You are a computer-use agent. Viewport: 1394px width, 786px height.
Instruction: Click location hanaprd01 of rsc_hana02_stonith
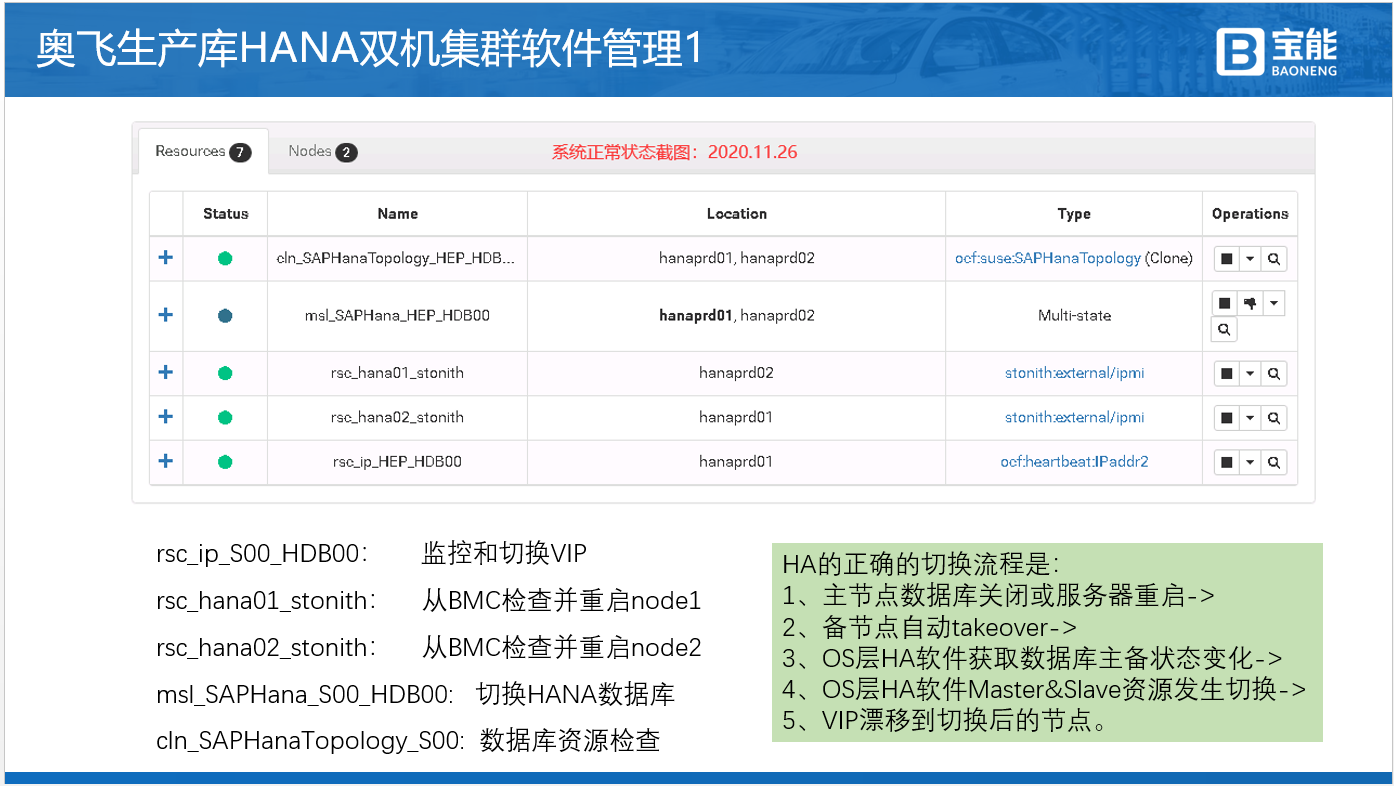(x=737, y=417)
